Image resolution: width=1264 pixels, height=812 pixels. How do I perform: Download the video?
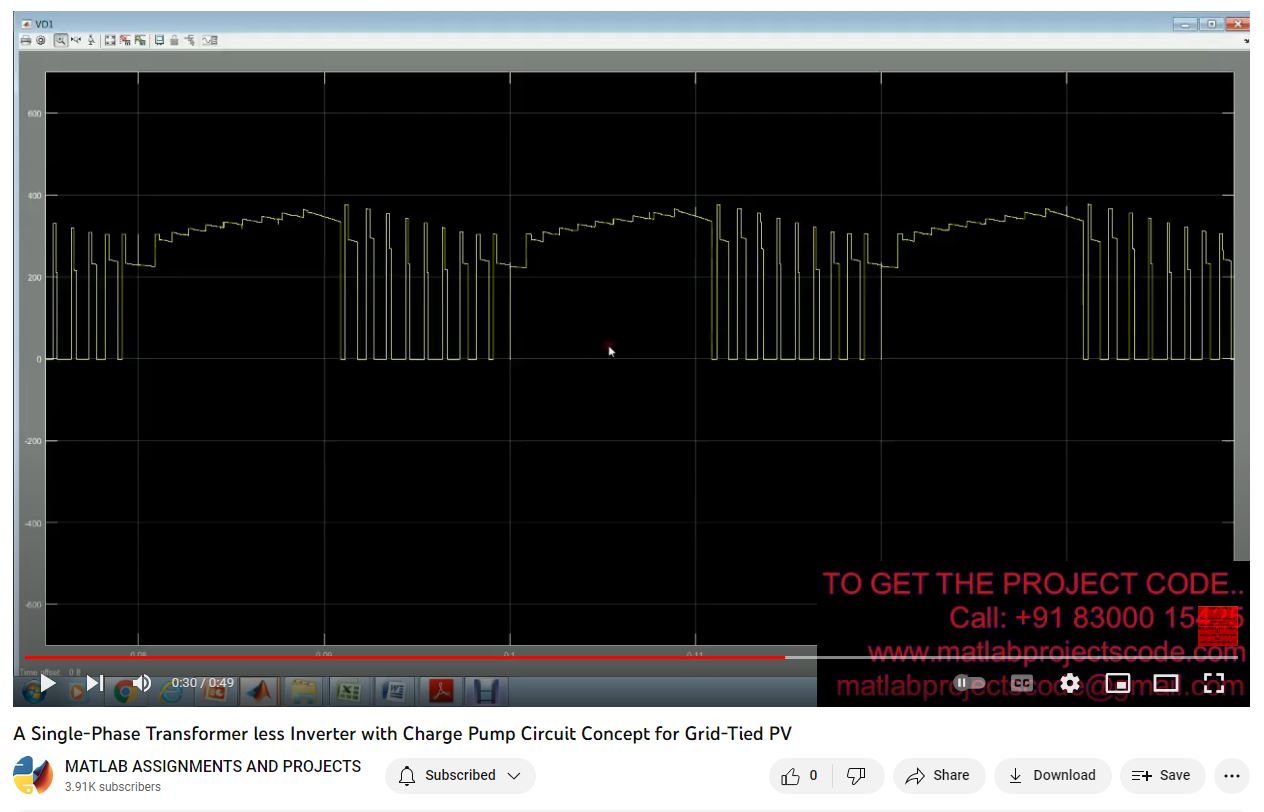click(x=1052, y=775)
